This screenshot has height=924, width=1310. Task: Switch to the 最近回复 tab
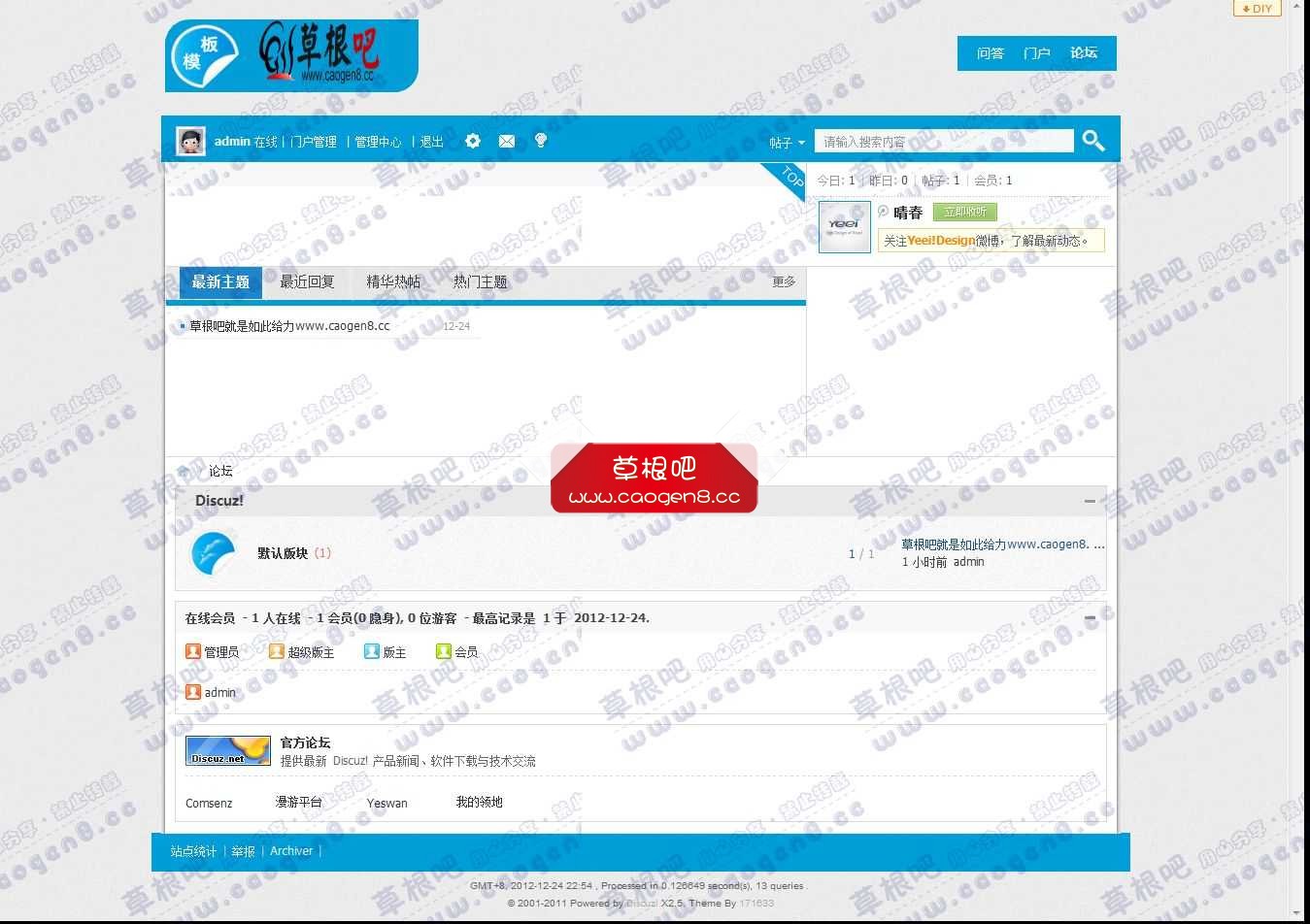(x=306, y=281)
